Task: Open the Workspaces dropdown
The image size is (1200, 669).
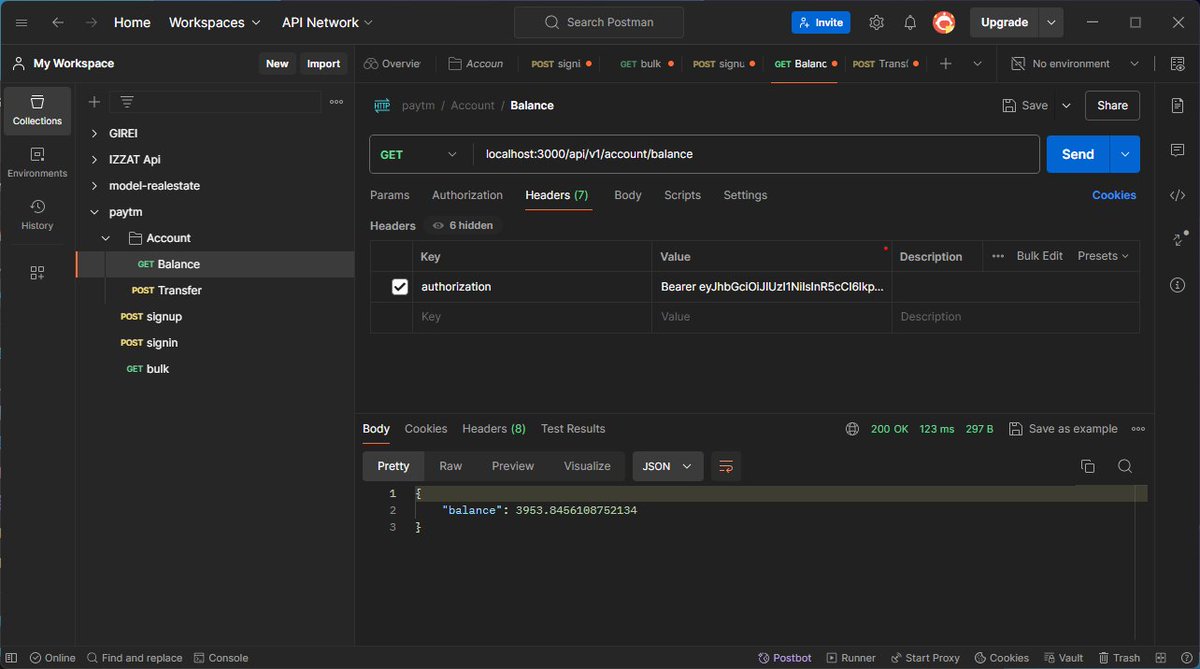Action: pyautogui.click(x=215, y=22)
